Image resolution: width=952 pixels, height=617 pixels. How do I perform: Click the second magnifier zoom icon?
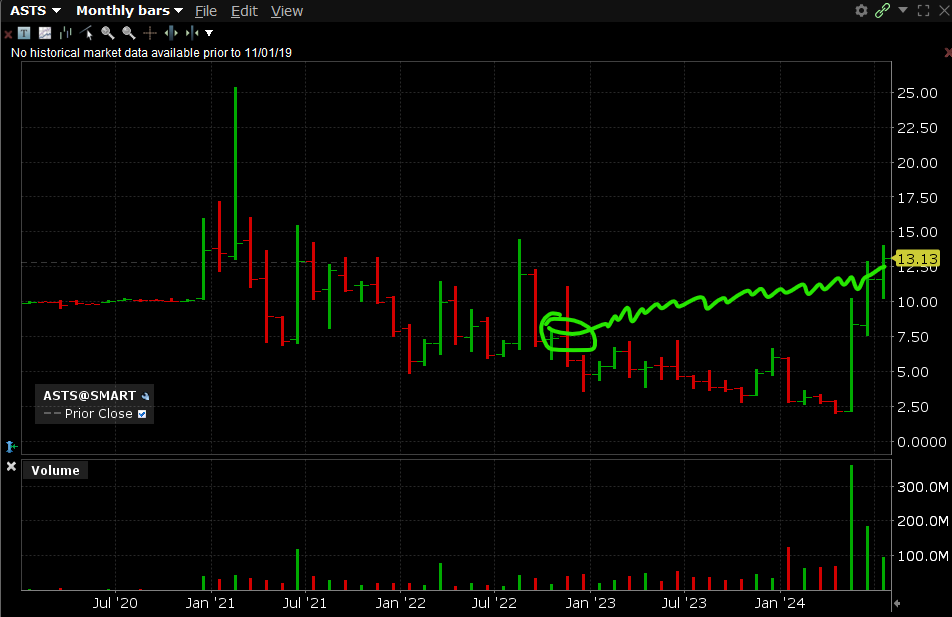129,33
